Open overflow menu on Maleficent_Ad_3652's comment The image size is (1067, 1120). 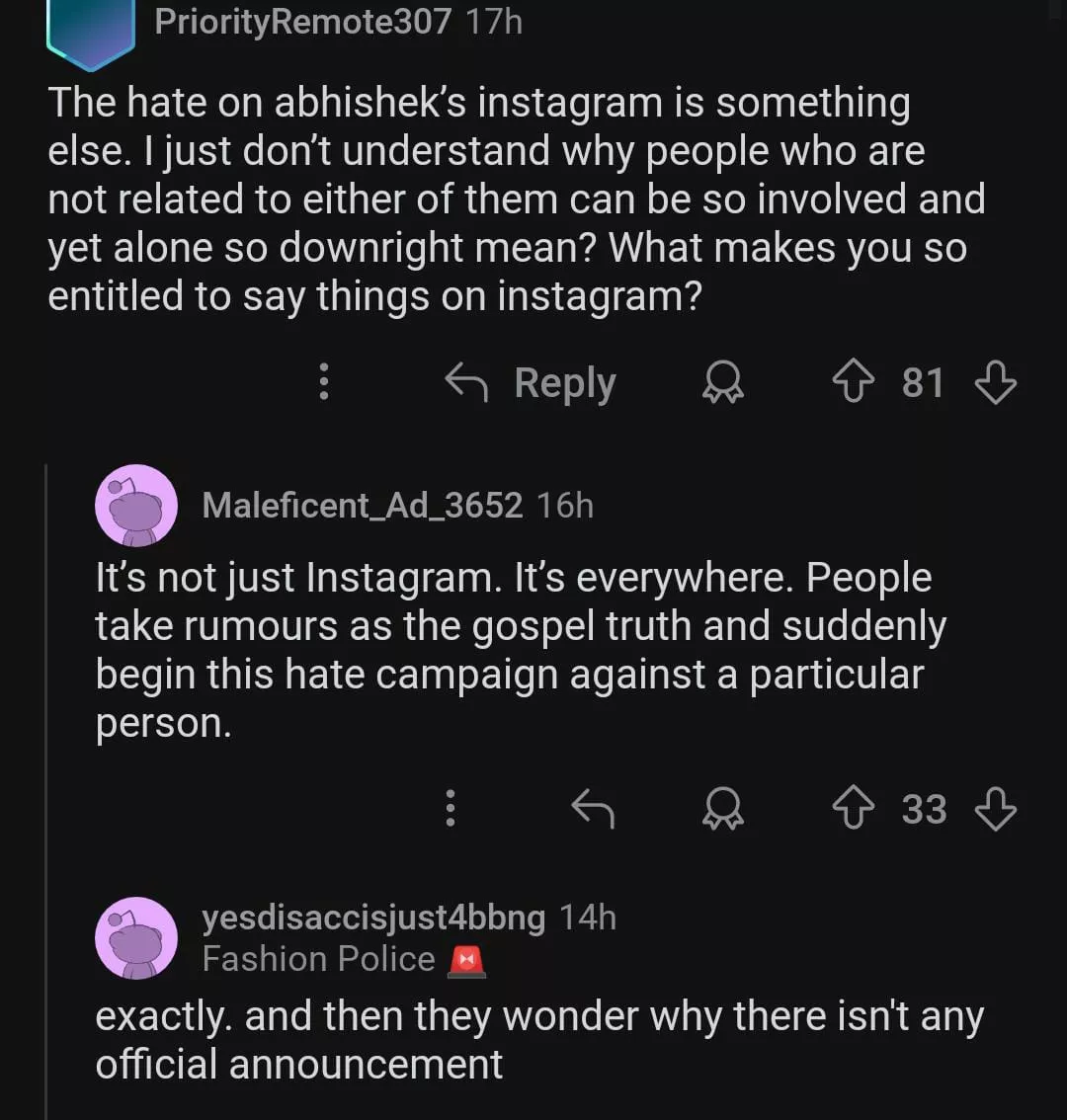(450, 810)
